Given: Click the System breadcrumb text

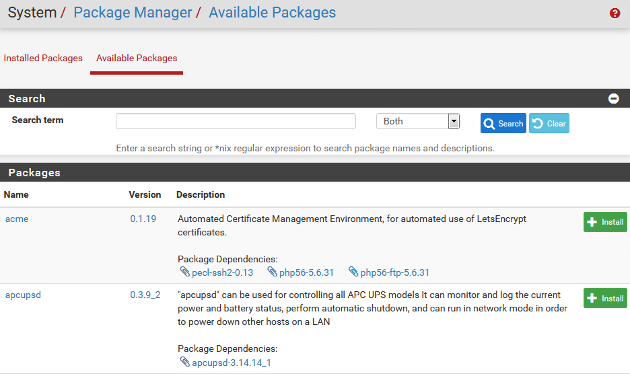Looking at the screenshot, I should [32, 12].
